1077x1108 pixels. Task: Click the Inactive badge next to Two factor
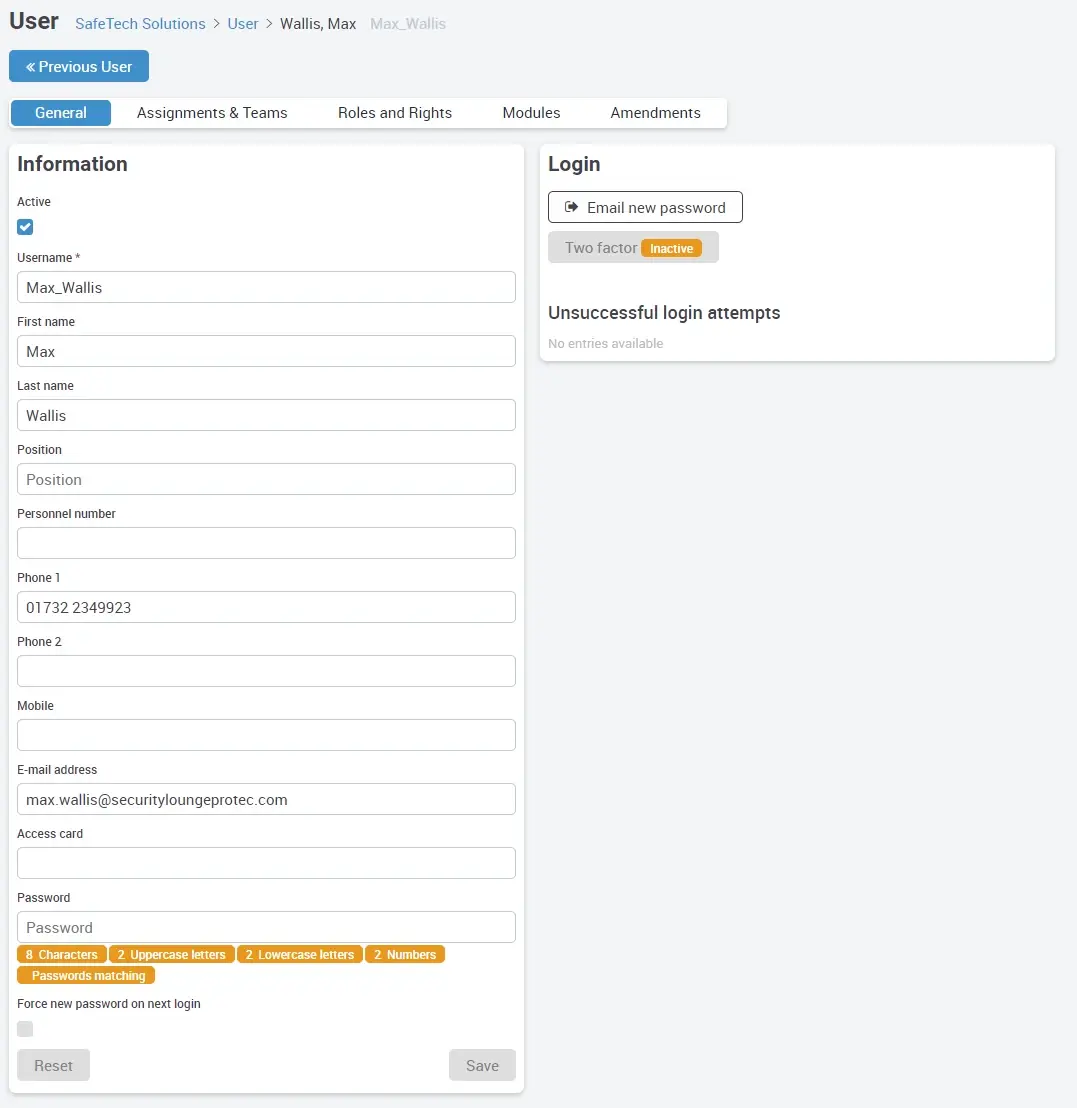672,247
